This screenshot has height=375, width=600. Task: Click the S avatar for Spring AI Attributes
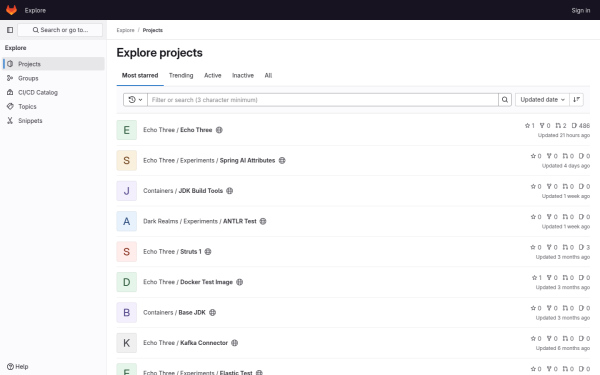tap(127, 160)
